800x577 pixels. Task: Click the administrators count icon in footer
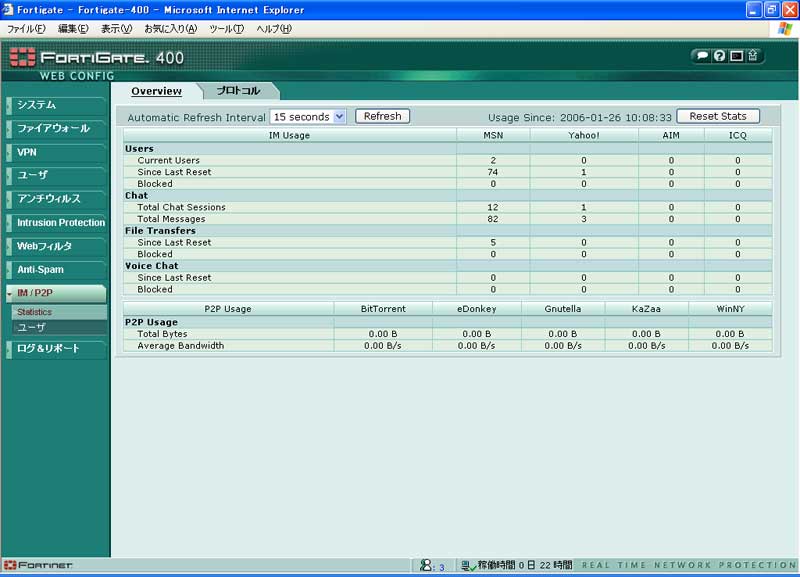(x=426, y=565)
